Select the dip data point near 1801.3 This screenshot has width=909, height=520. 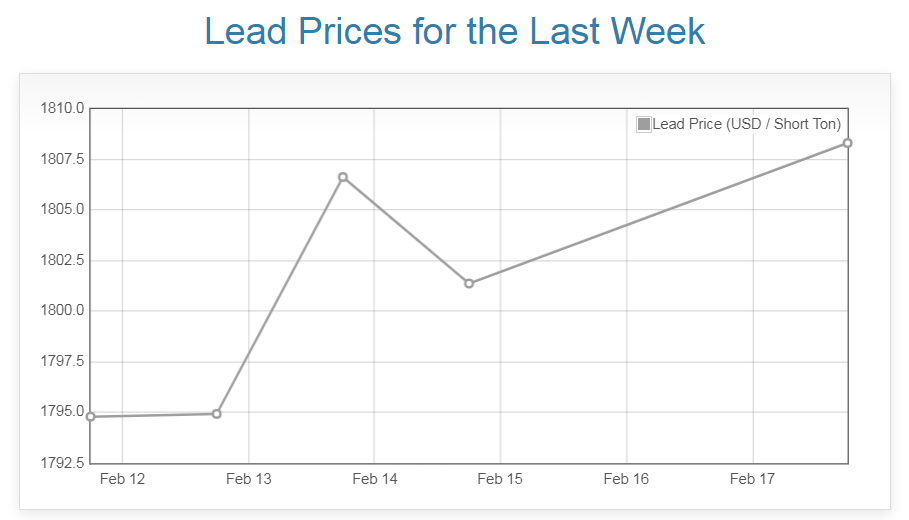(x=469, y=283)
